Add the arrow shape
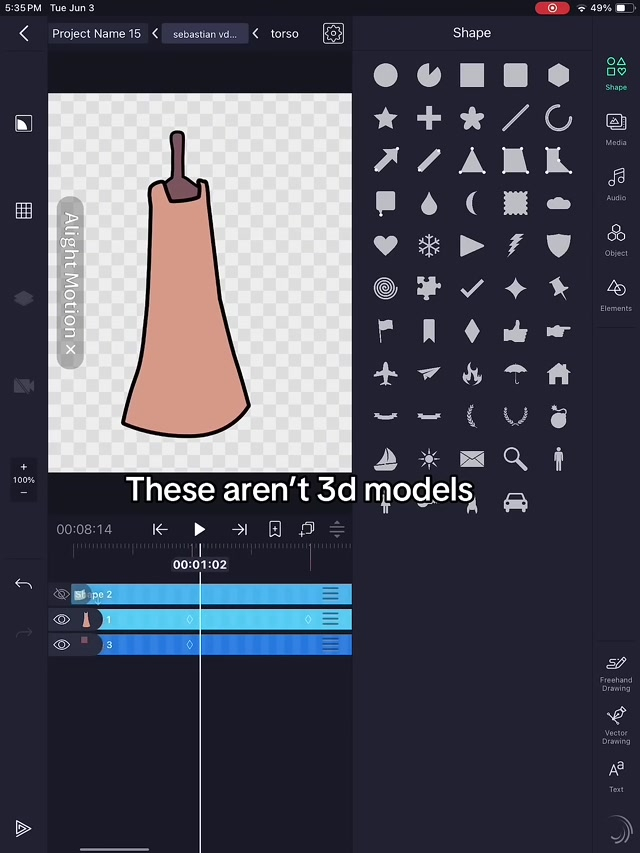This screenshot has width=640, height=853. click(x=385, y=160)
